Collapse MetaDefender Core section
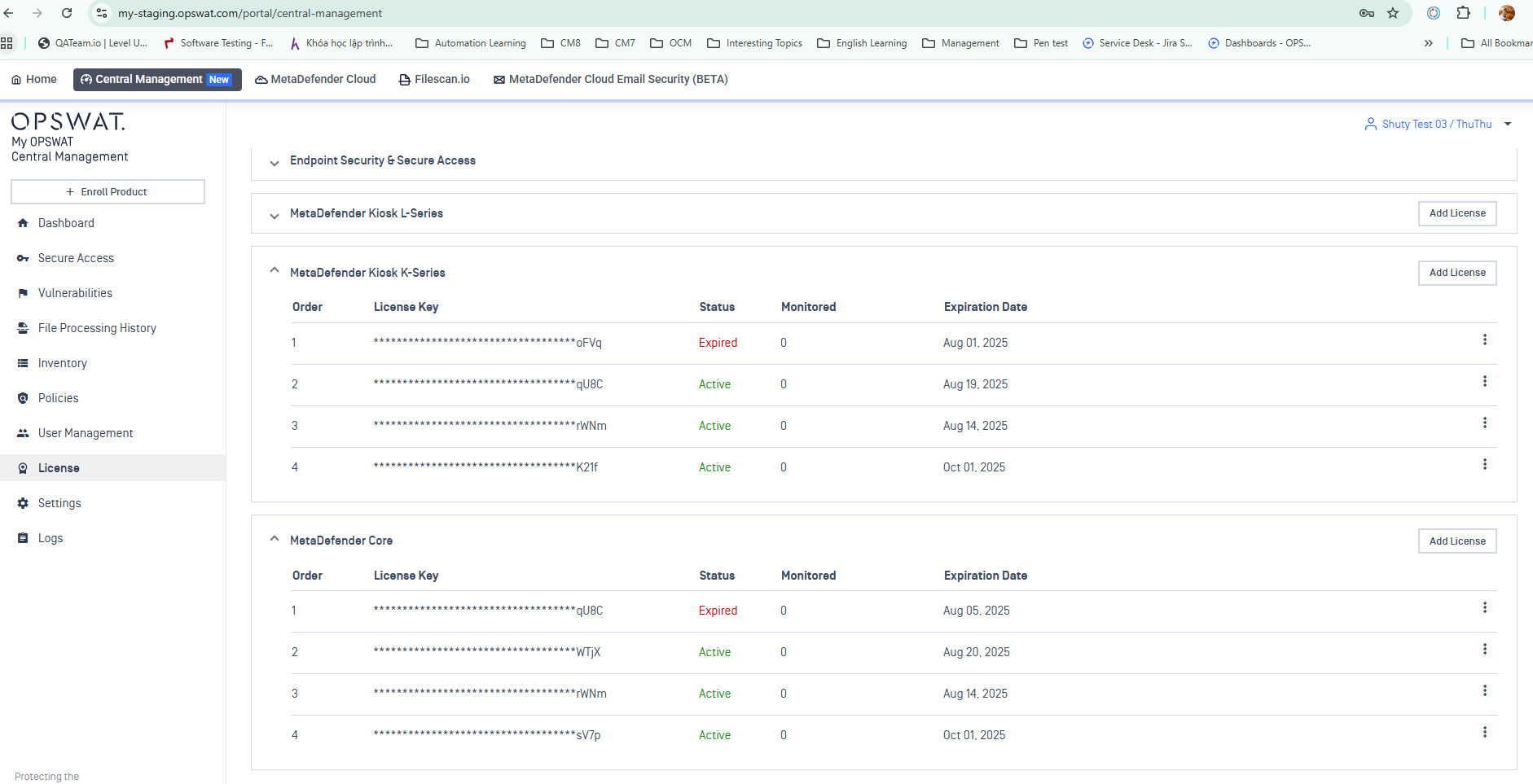The height and width of the screenshot is (784, 1533). tap(275, 539)
